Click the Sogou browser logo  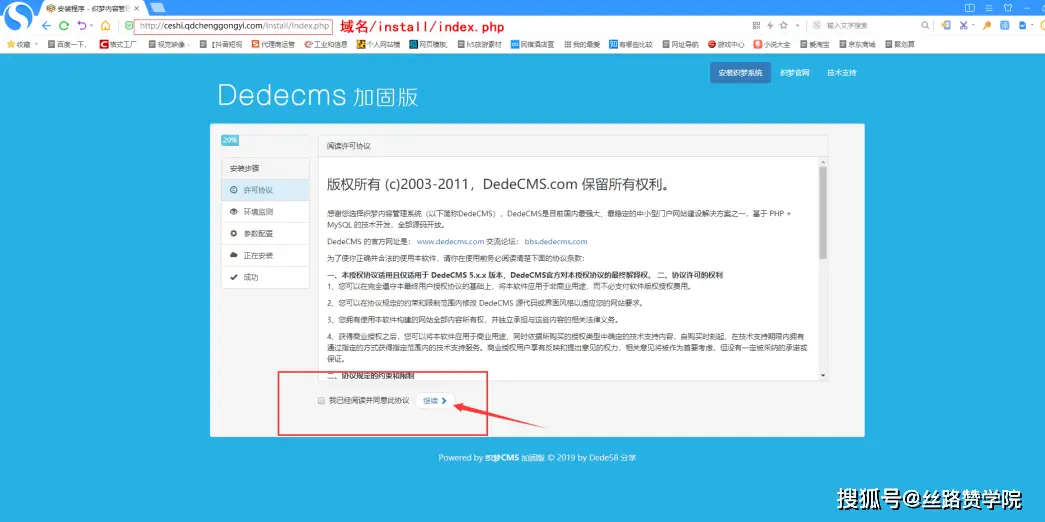19,17
